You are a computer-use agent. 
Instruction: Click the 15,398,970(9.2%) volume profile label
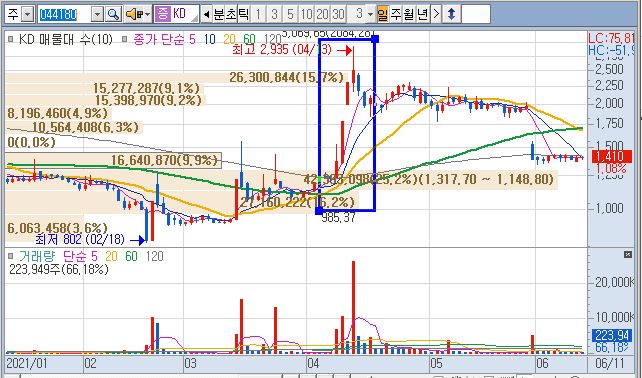tap(149, 100)
